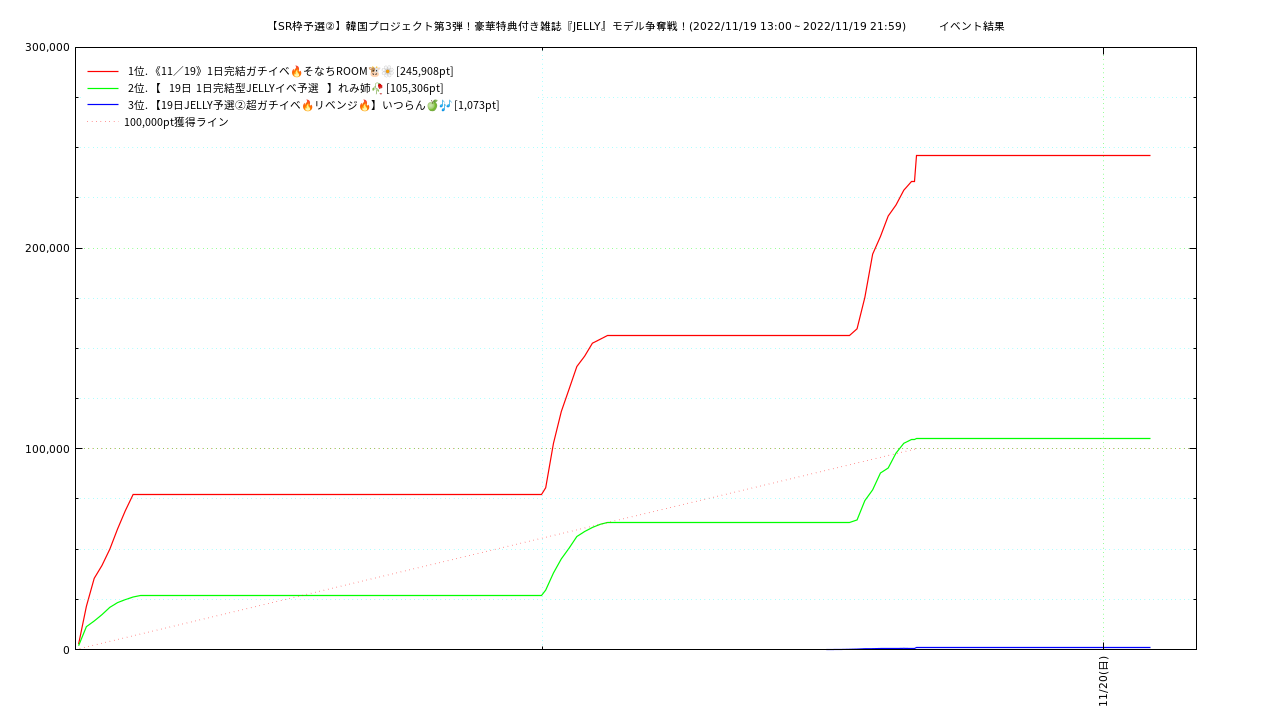Click the wilted rose emoji after れみ姉
This screenshot has width=1280, height=720.
click(377, 88)
